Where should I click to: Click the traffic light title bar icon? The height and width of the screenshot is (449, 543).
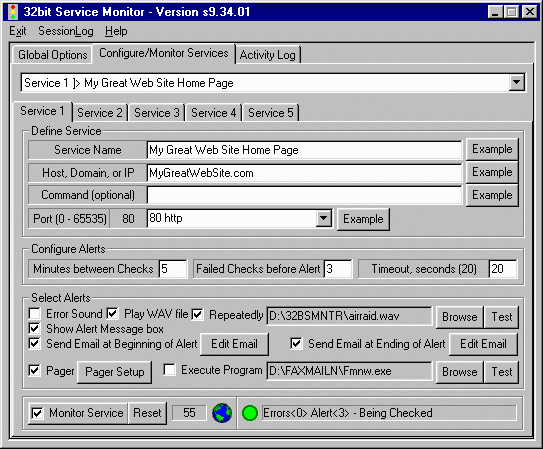coord(13,12)
